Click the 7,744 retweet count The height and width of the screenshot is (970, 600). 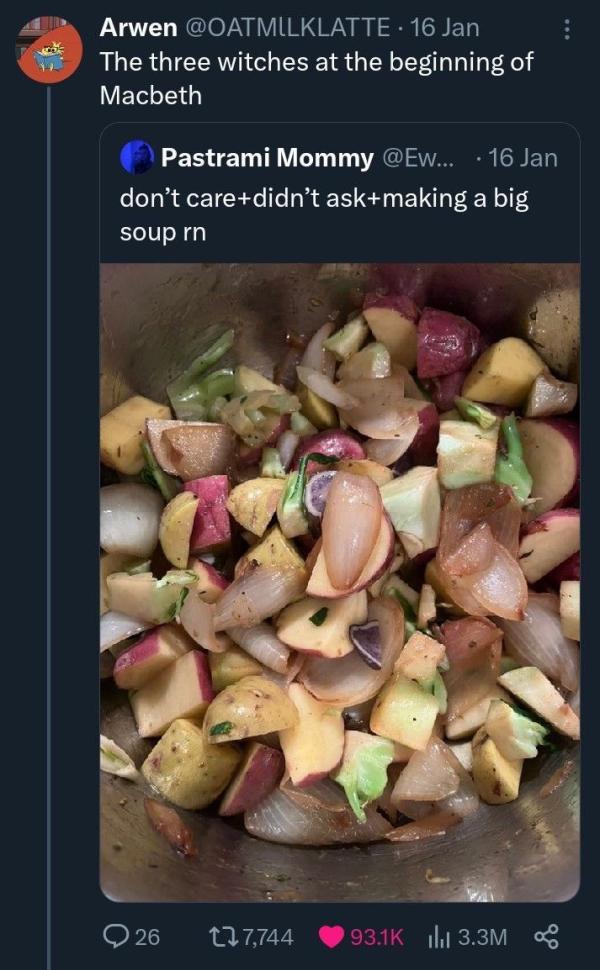(266, 936)
